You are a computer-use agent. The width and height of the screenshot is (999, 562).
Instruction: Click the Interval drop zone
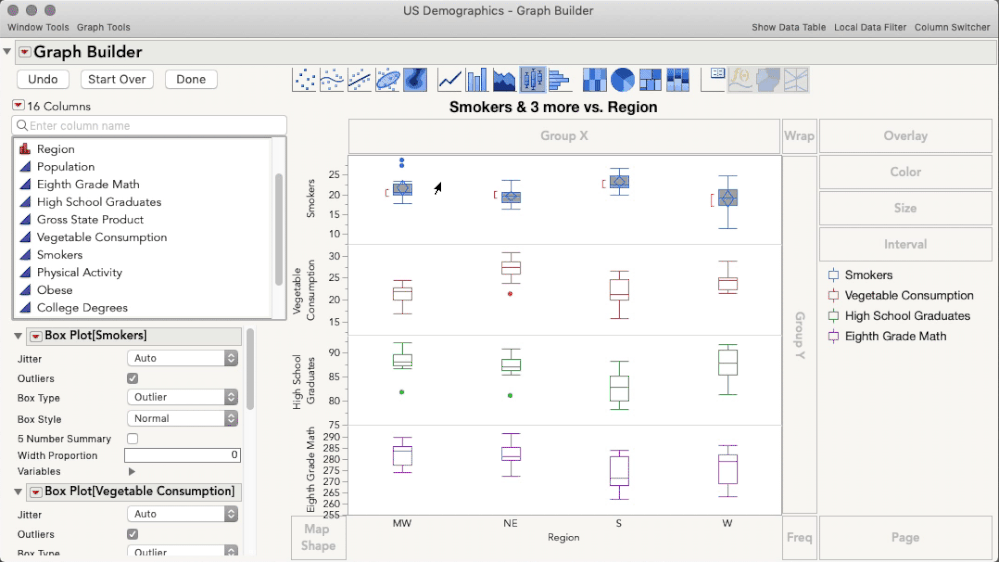pos(905,245)
